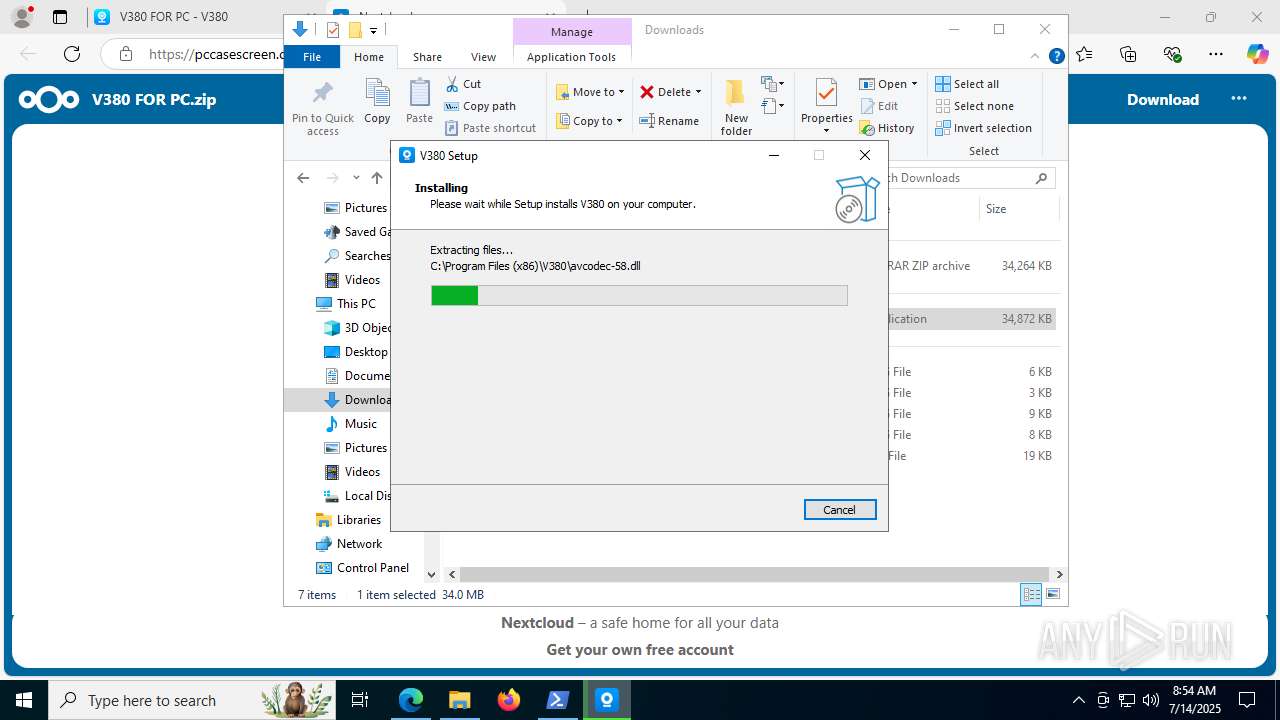Select the Application Tools tab
Viewport: 1280px width, 720px height.
pos(571,57)
